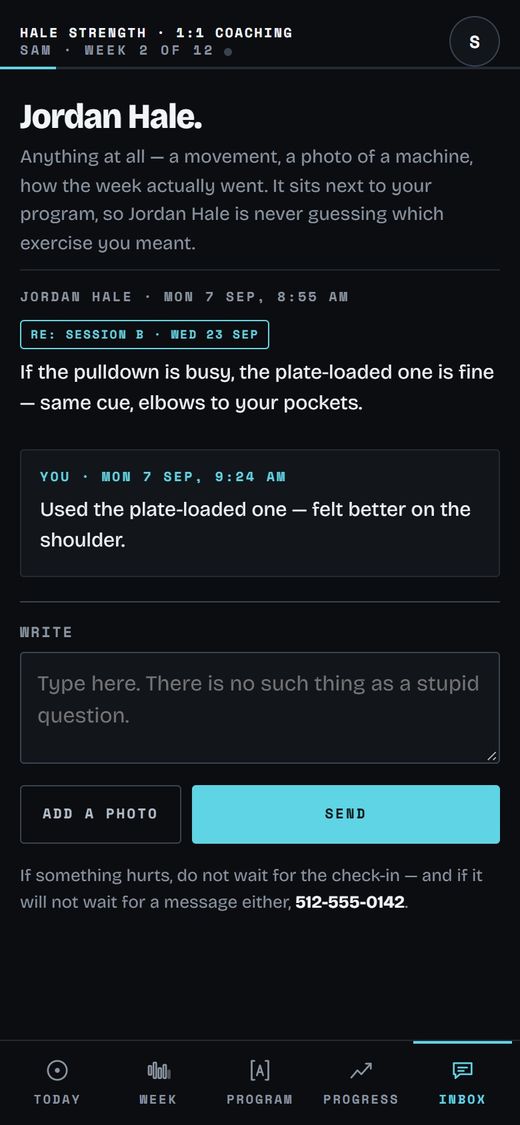Screen dimensions: 520x1125
Task: Tap the Inbox message bubble icon
Action: [463, 1071]
